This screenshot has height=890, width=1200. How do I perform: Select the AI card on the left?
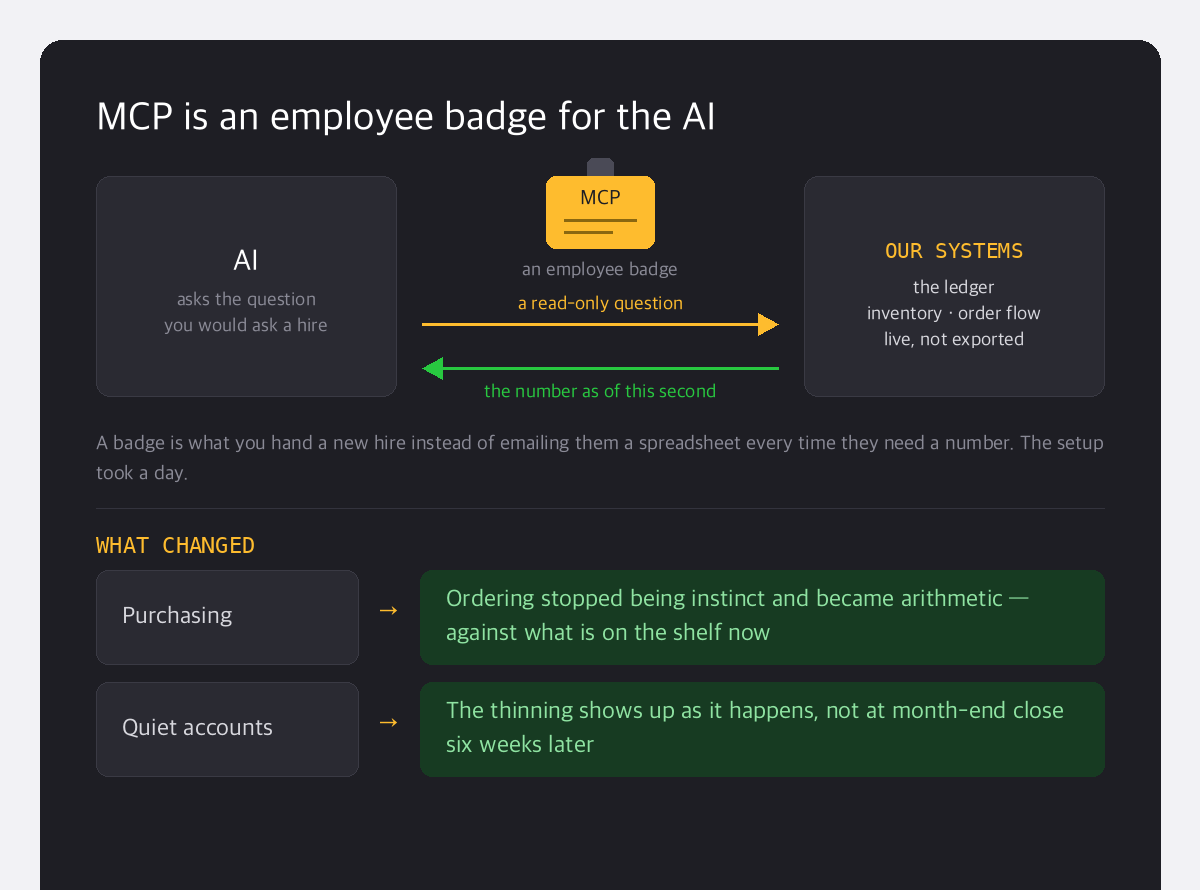(x=246, y=286)
